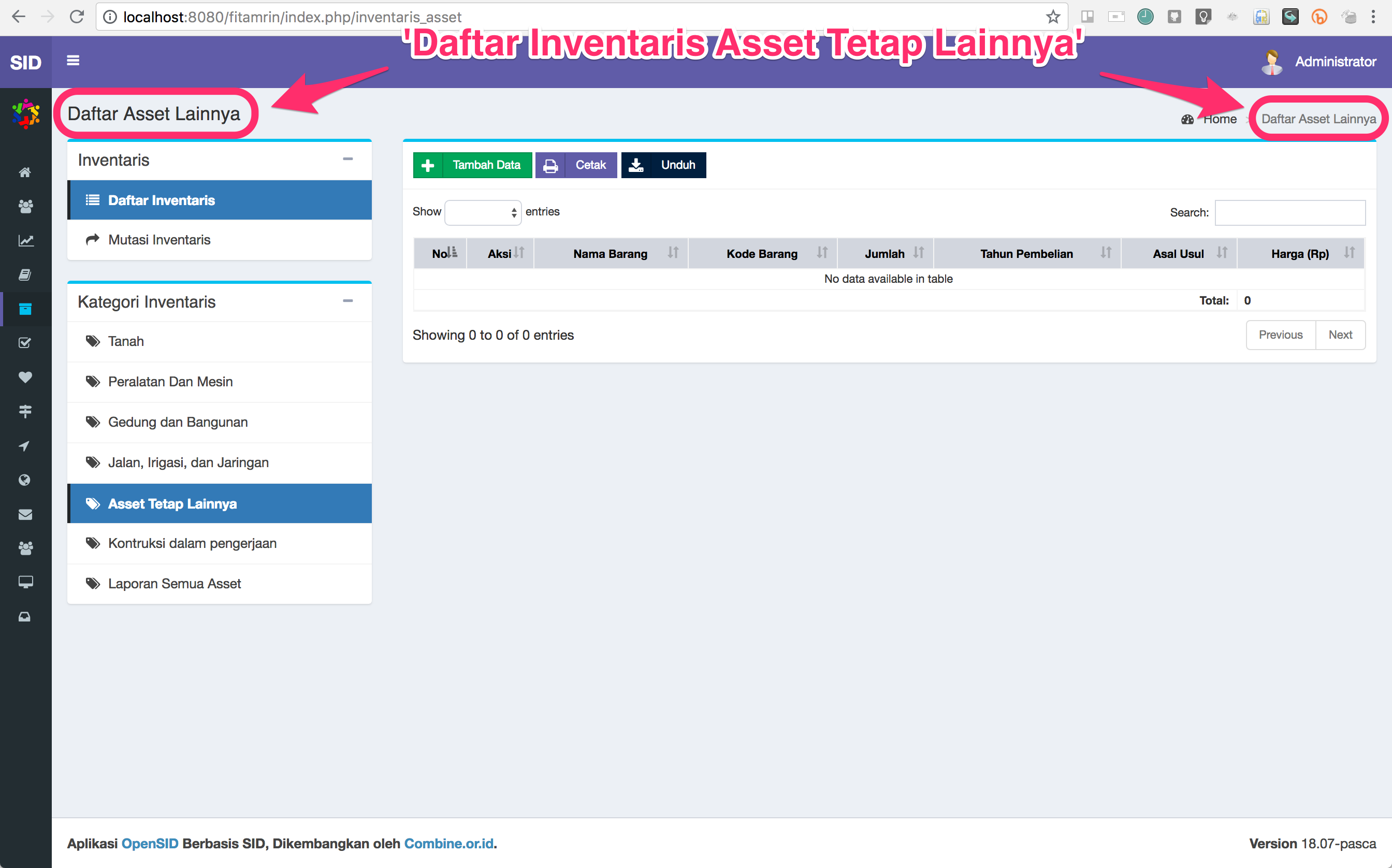
Task: Click inside the Search field
Action: pyautogui.click(x=1290, y=212)
